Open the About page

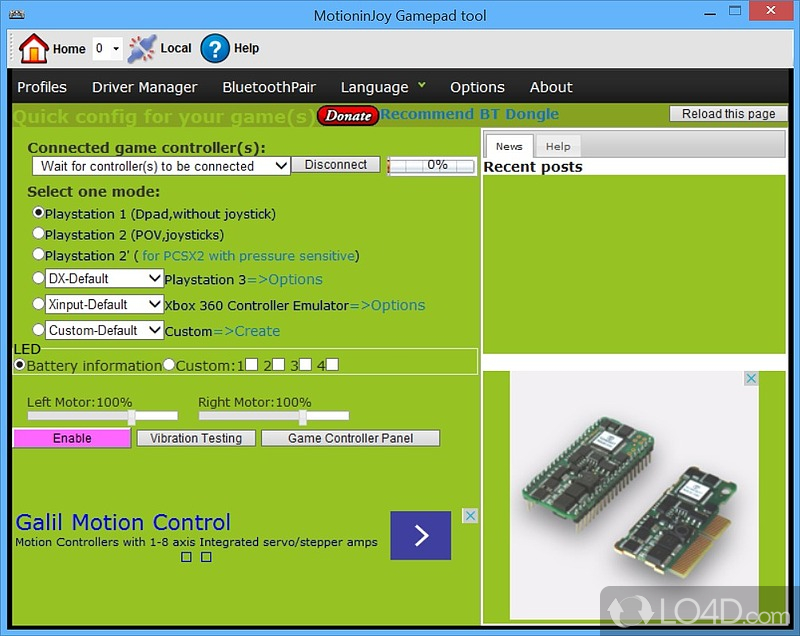click(551, 87)
